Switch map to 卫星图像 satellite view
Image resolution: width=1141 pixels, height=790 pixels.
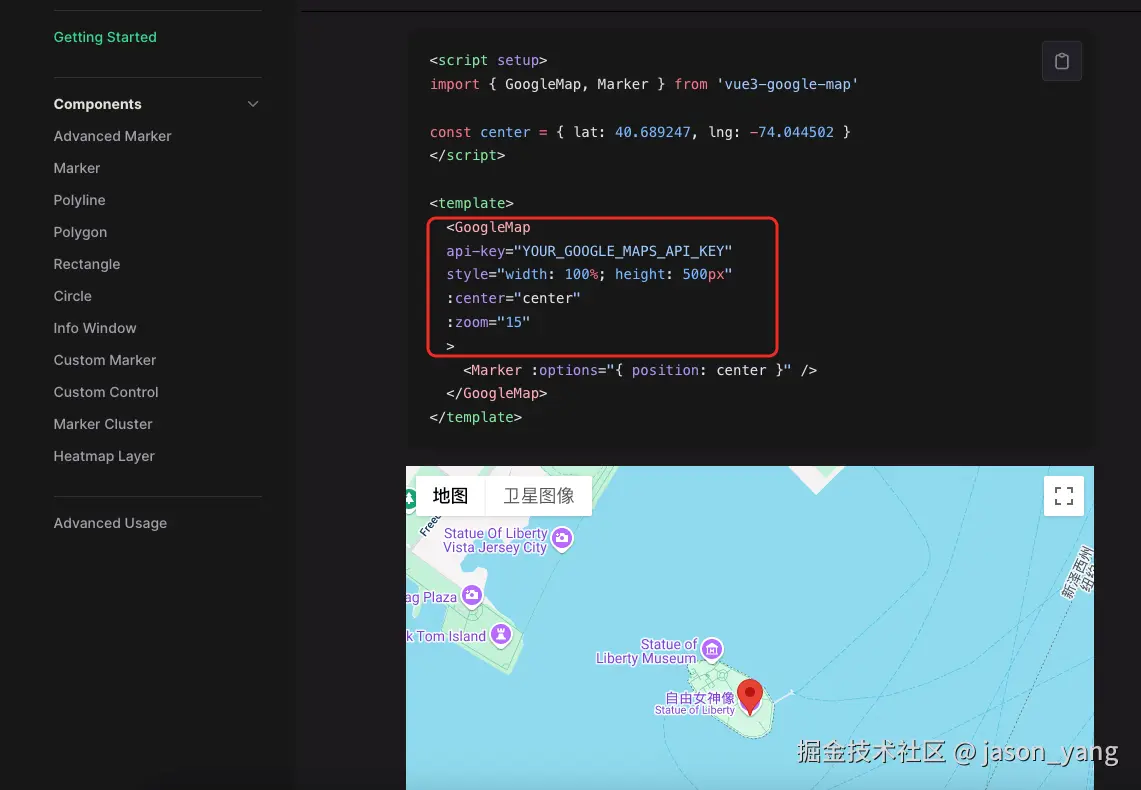click(x=538, y=496)
